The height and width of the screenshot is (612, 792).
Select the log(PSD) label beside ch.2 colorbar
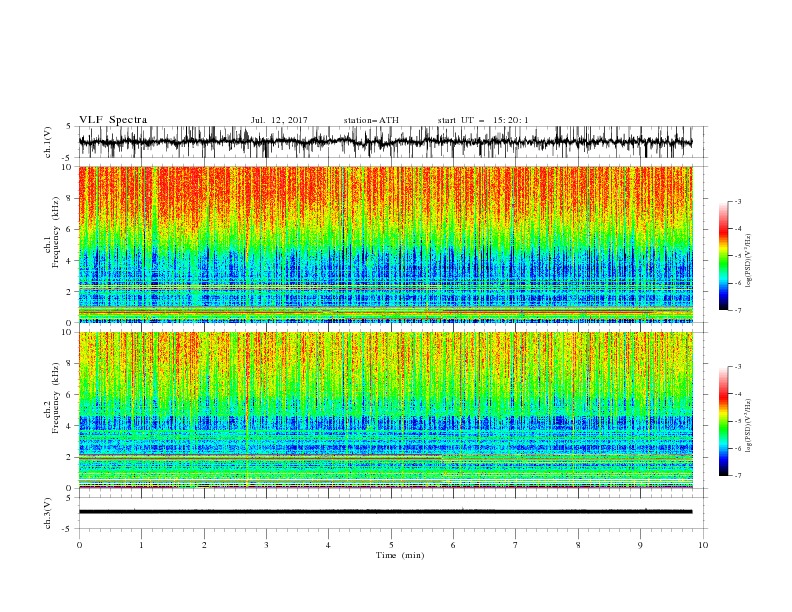pos(748,426)
